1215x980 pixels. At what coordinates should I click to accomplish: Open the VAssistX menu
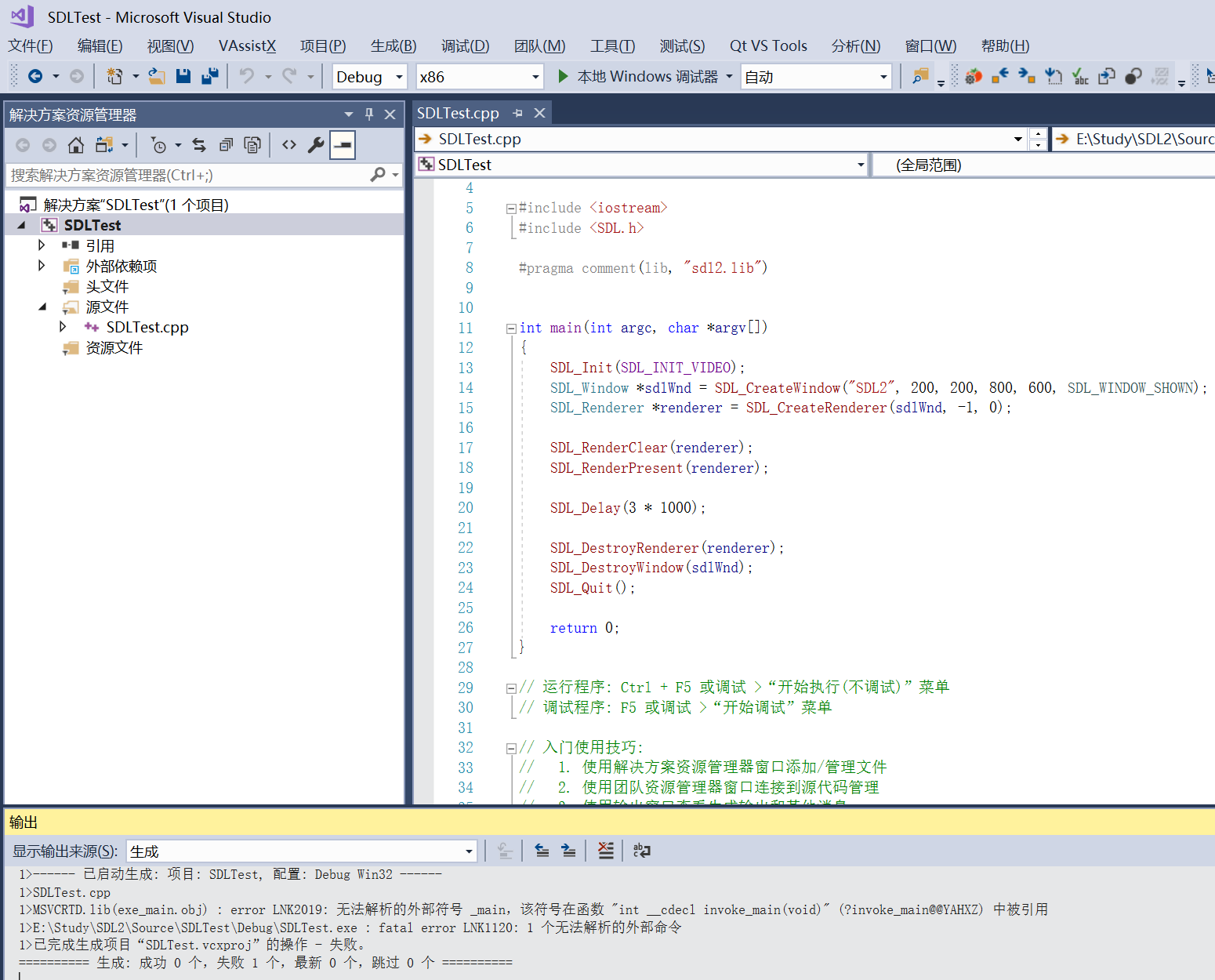[x=247, y=45]
